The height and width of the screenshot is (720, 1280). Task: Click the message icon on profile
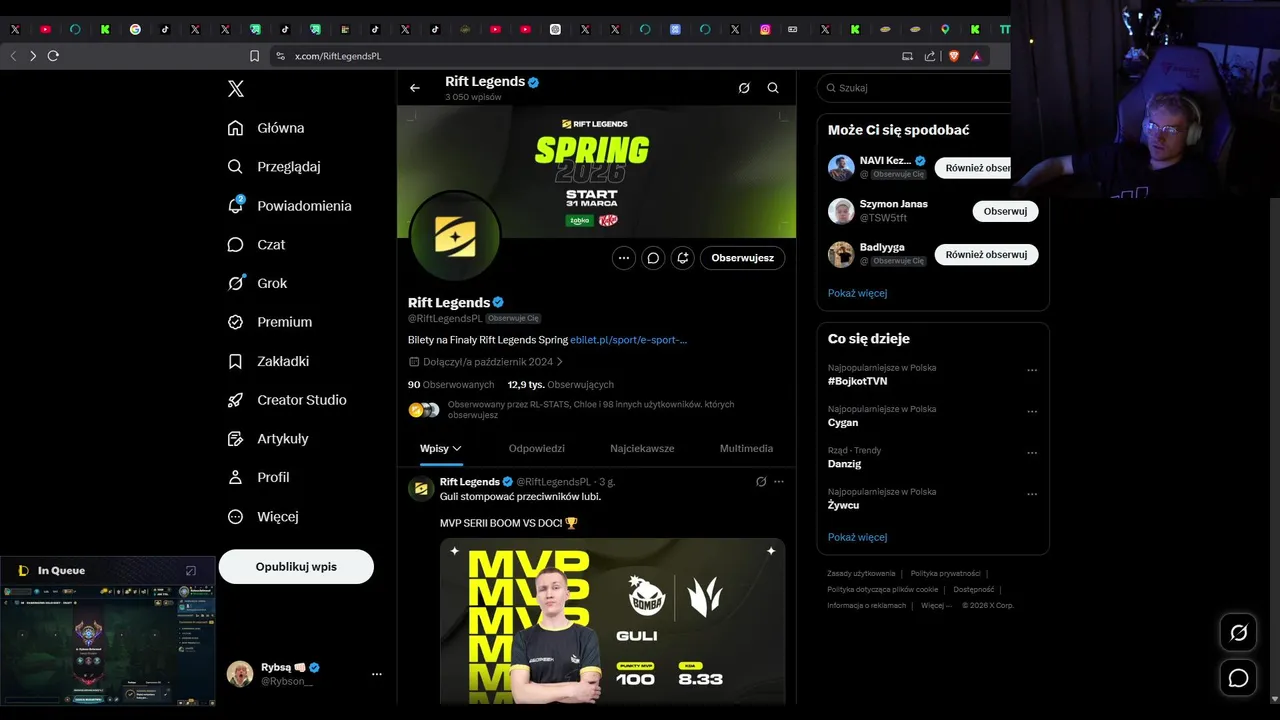pyautogui.click(x=653, y=258)
